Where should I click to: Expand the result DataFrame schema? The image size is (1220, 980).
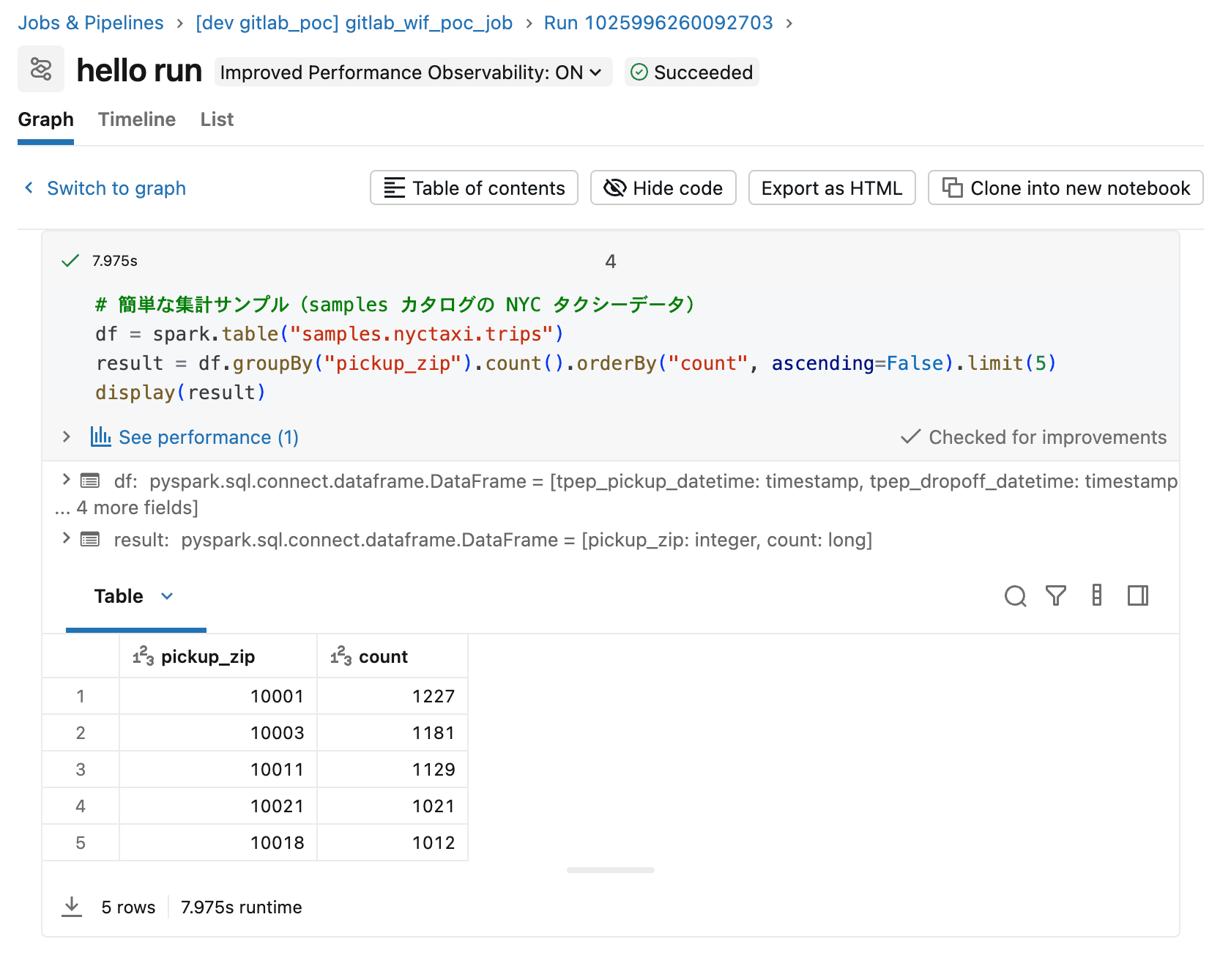[67, 538]
